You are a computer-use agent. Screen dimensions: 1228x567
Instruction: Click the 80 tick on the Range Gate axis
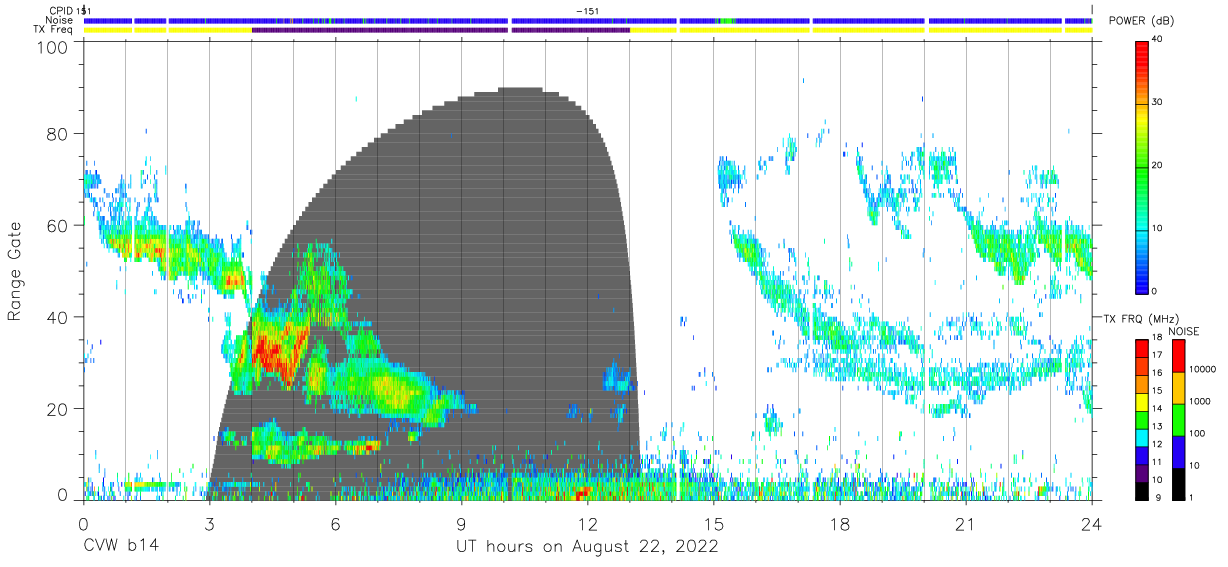tap(57, 133)
